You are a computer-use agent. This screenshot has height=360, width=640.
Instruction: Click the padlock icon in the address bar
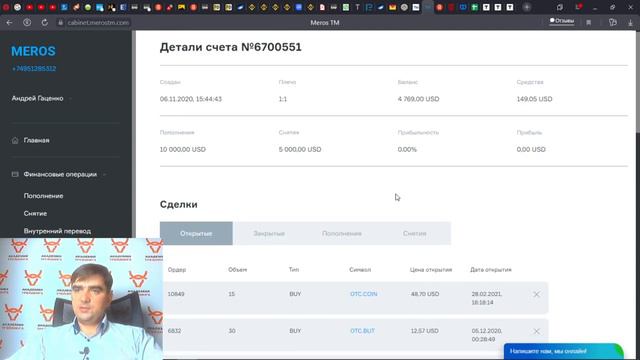click(x=60, y=23)
